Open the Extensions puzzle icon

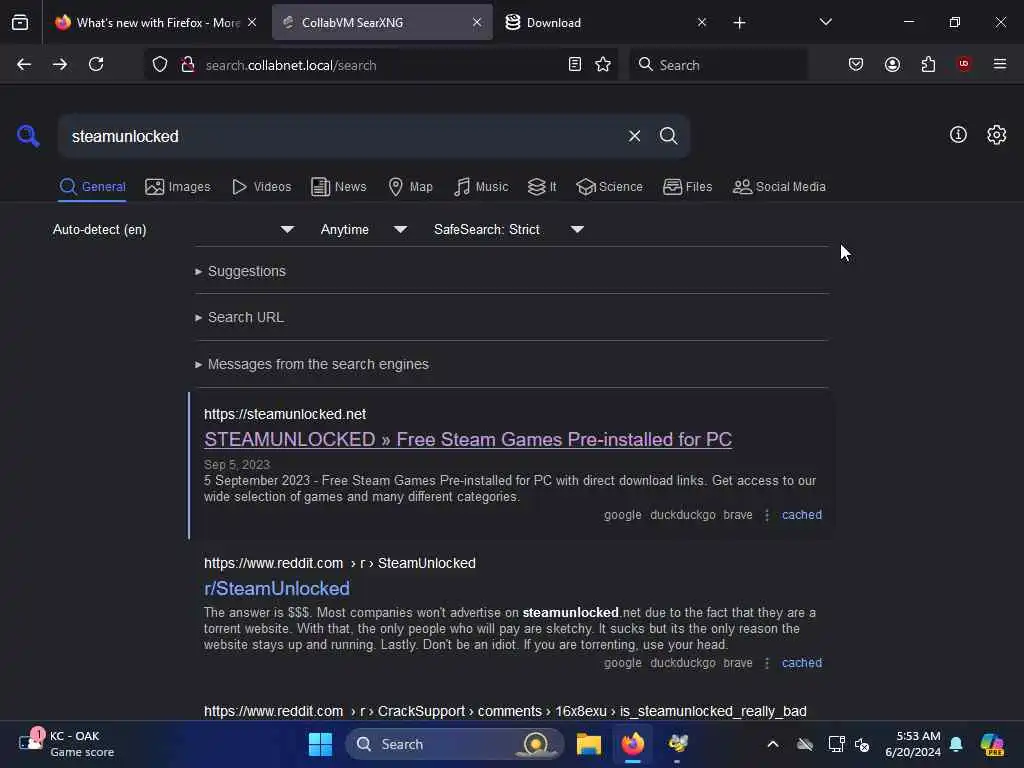[928, 64]
